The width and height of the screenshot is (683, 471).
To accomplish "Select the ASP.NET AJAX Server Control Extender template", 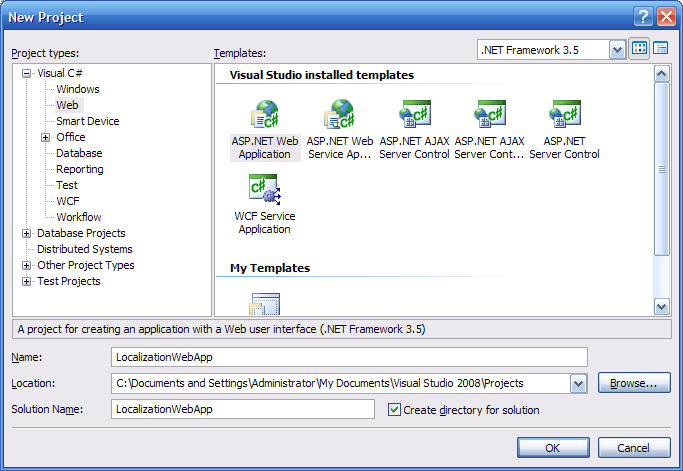I will 489,130.
